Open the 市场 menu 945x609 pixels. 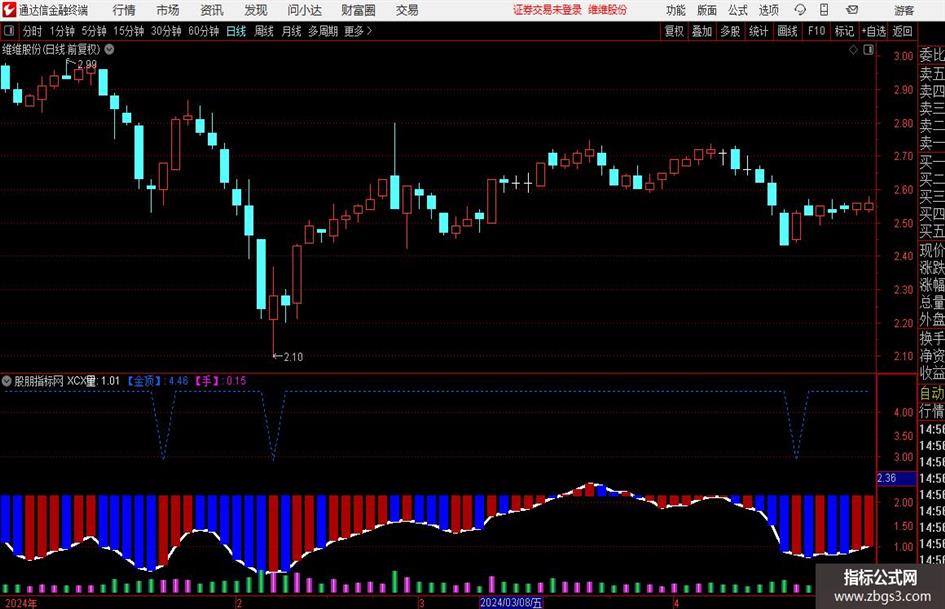(x=168, y=10)
